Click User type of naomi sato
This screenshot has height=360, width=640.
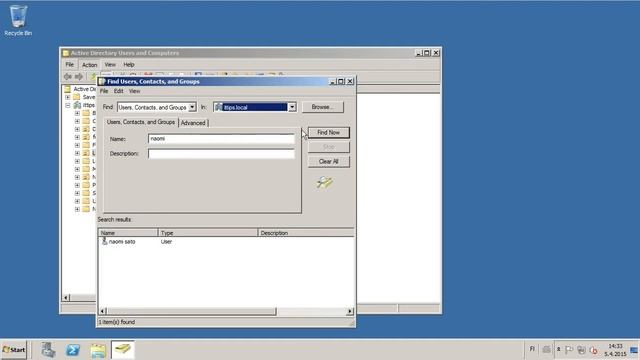pos(166,242)
